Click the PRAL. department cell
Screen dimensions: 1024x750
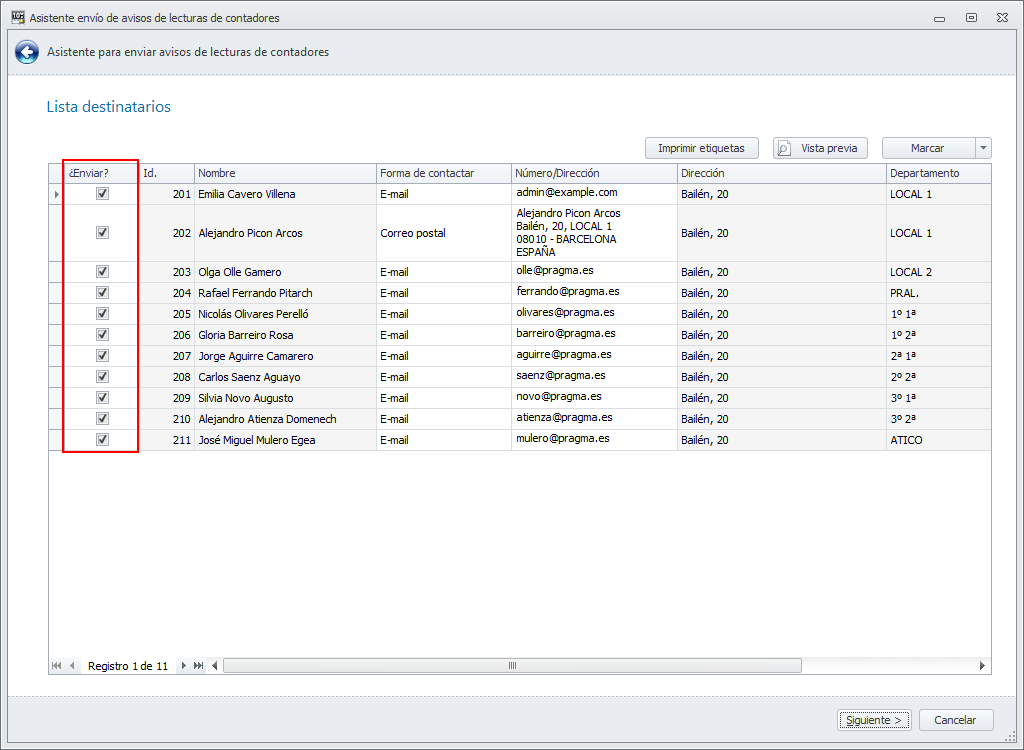pyautogui.click(x=938, y=293)
